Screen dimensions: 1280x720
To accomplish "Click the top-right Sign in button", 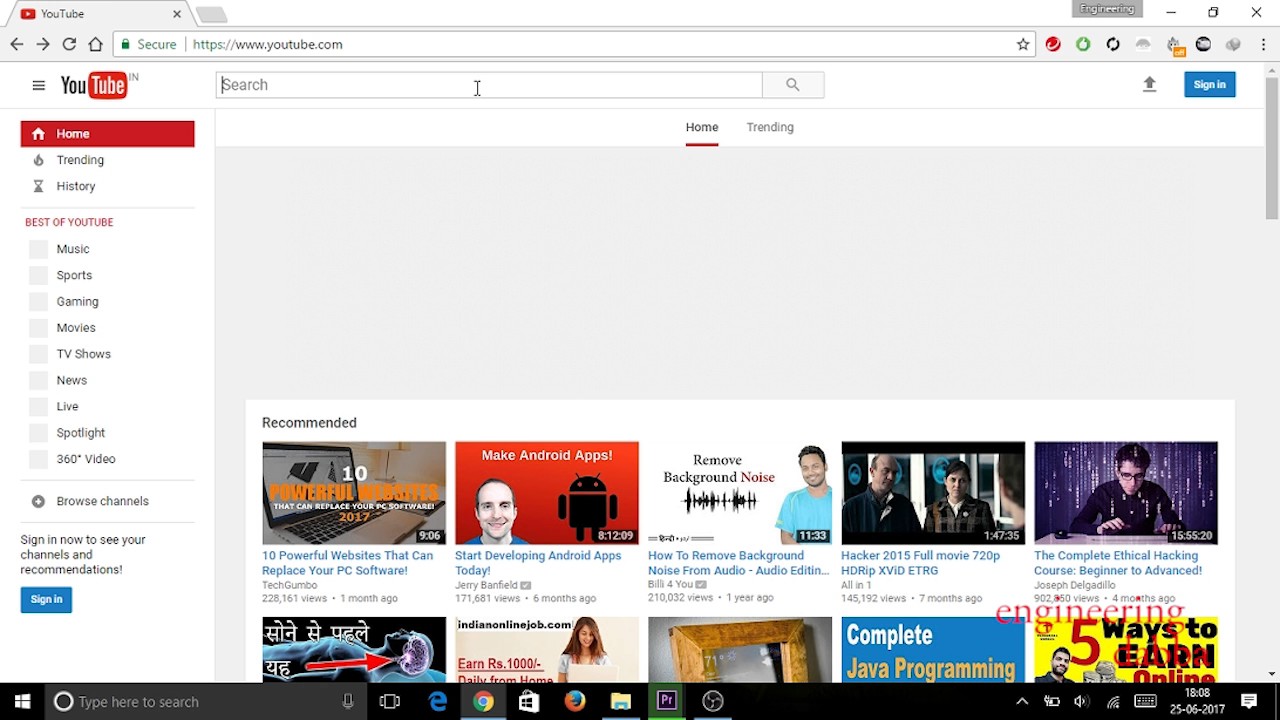I will (1210, 85).
